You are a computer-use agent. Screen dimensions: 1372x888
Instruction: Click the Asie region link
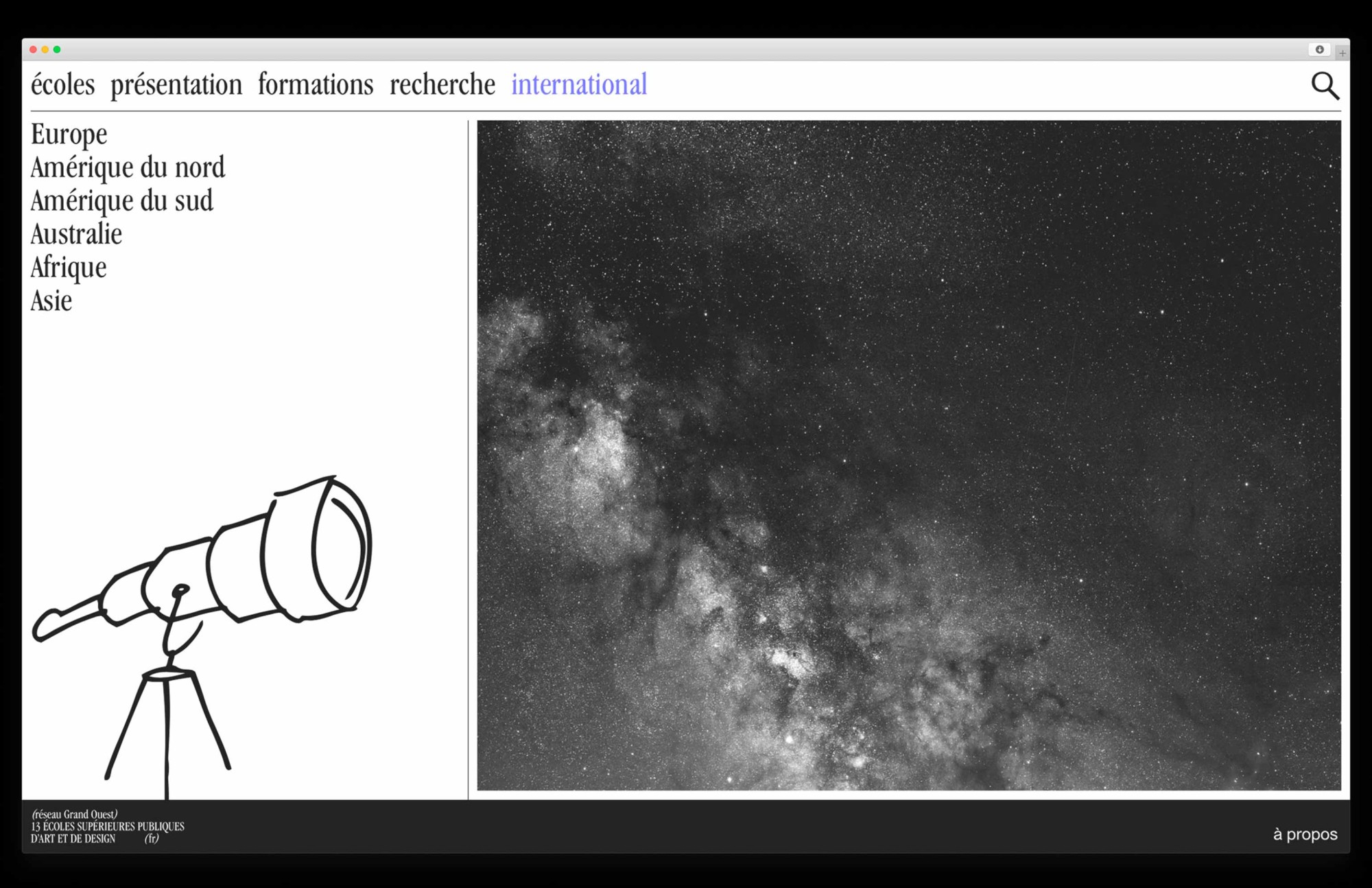[x=51, y=301]
